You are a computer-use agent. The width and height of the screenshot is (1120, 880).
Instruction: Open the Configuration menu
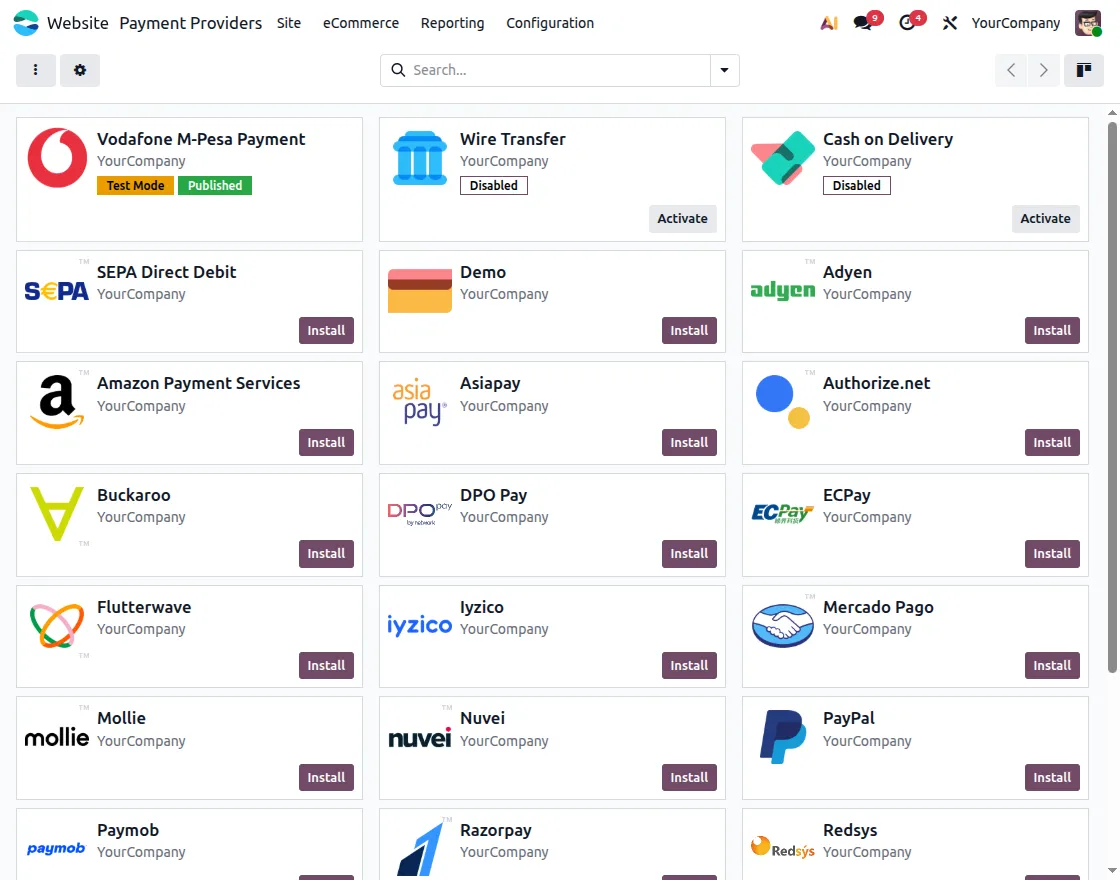549,23
